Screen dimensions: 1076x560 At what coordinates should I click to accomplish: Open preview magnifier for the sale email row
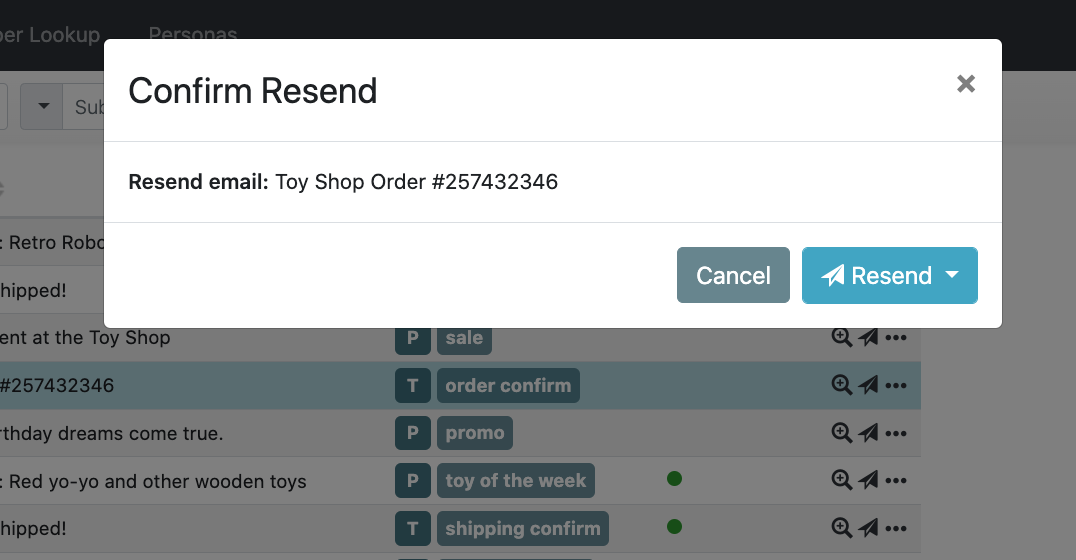(x=842, y=338)
